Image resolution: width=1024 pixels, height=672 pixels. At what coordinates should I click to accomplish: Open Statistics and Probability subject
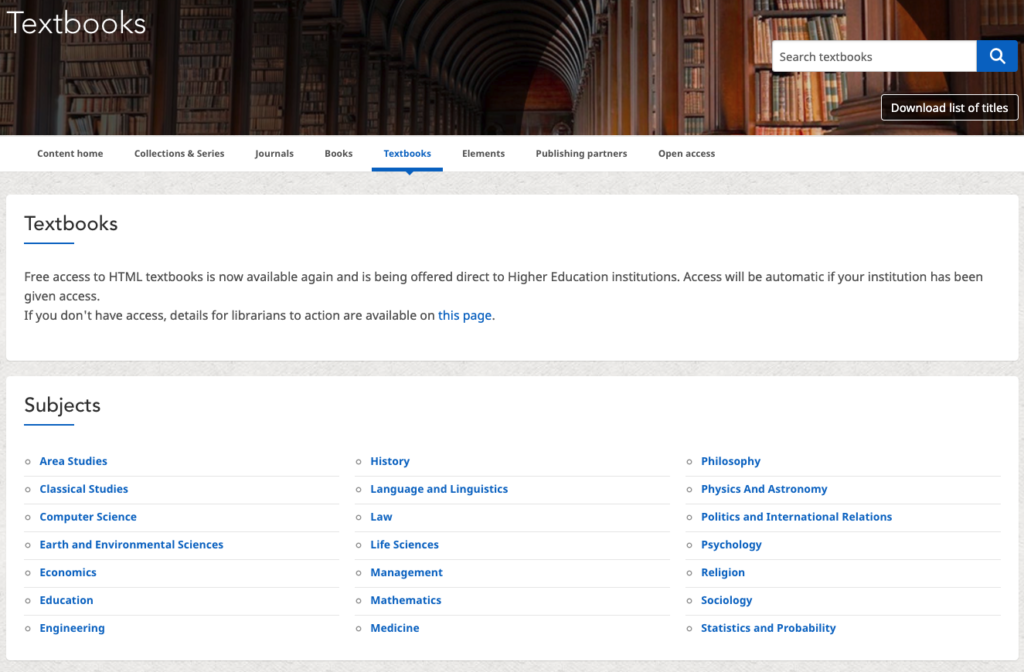[x=768, y=628]
